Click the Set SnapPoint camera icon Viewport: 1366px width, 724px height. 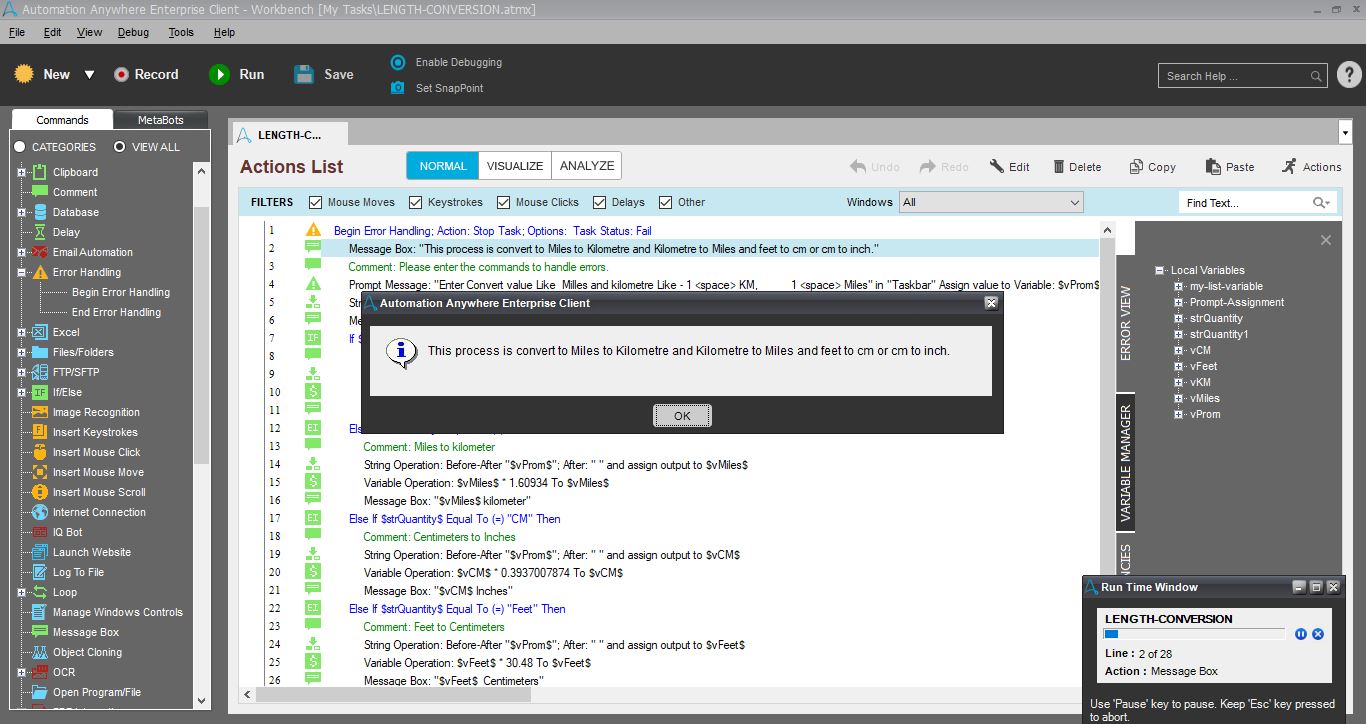coord(398,88)
